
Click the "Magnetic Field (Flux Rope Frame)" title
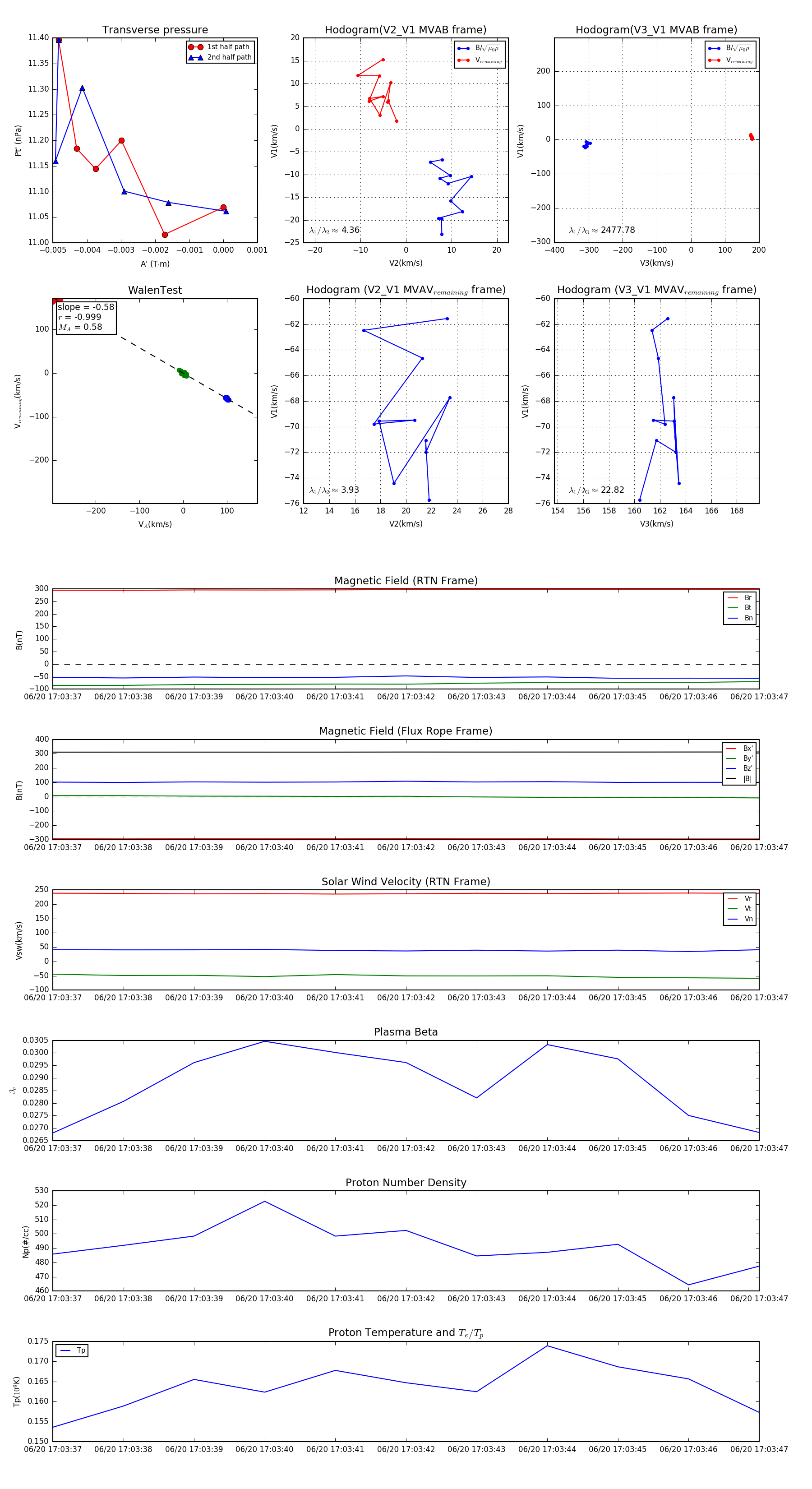(406, 731)
